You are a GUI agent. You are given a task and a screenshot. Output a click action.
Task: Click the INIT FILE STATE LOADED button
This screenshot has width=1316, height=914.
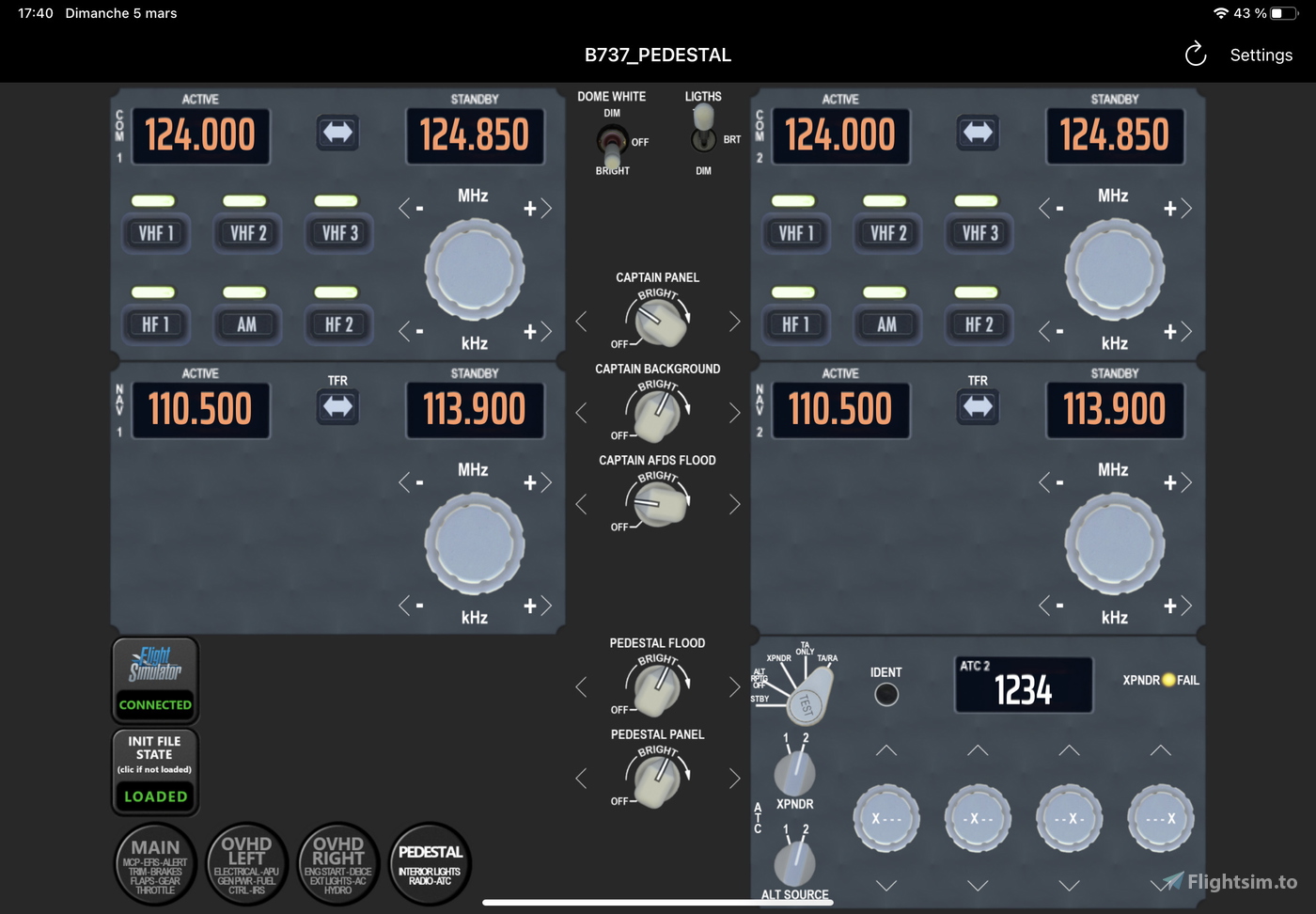click(154, 771)
